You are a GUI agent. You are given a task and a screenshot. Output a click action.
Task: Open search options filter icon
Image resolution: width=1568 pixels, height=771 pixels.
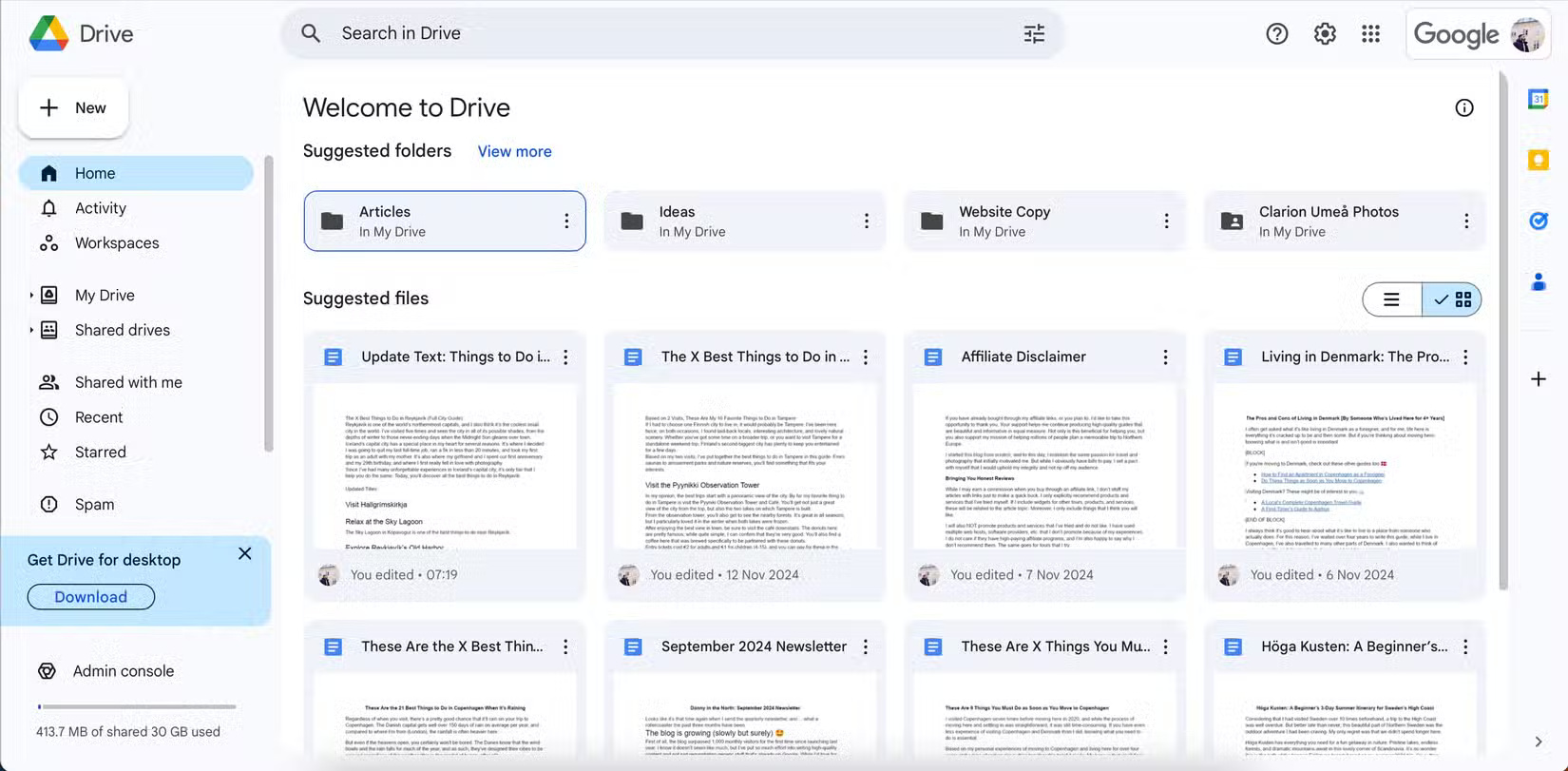click(1034, 33)
